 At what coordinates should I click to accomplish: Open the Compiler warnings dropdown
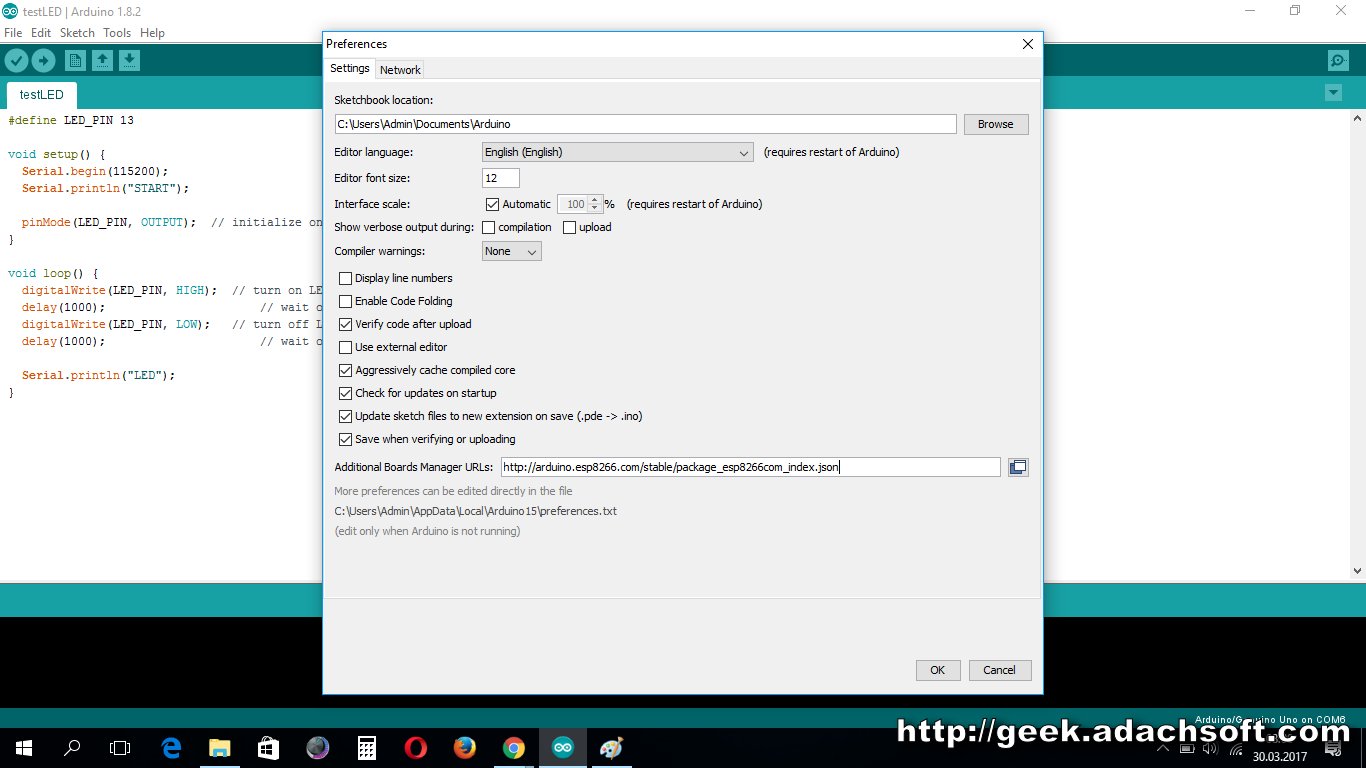(512, 252)
